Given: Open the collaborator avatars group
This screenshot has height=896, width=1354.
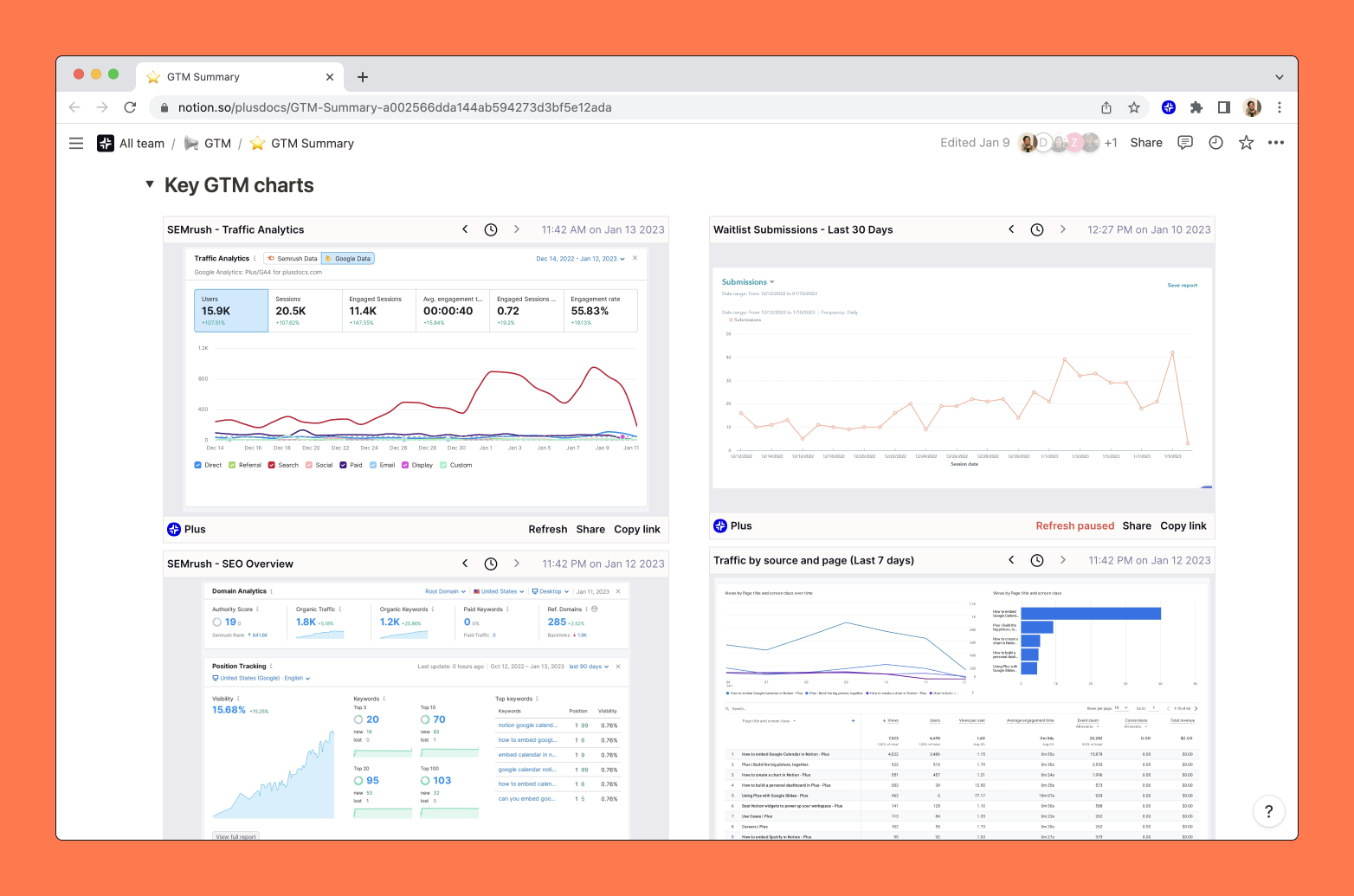Looking at the screenshot, I should (1059, 143).
